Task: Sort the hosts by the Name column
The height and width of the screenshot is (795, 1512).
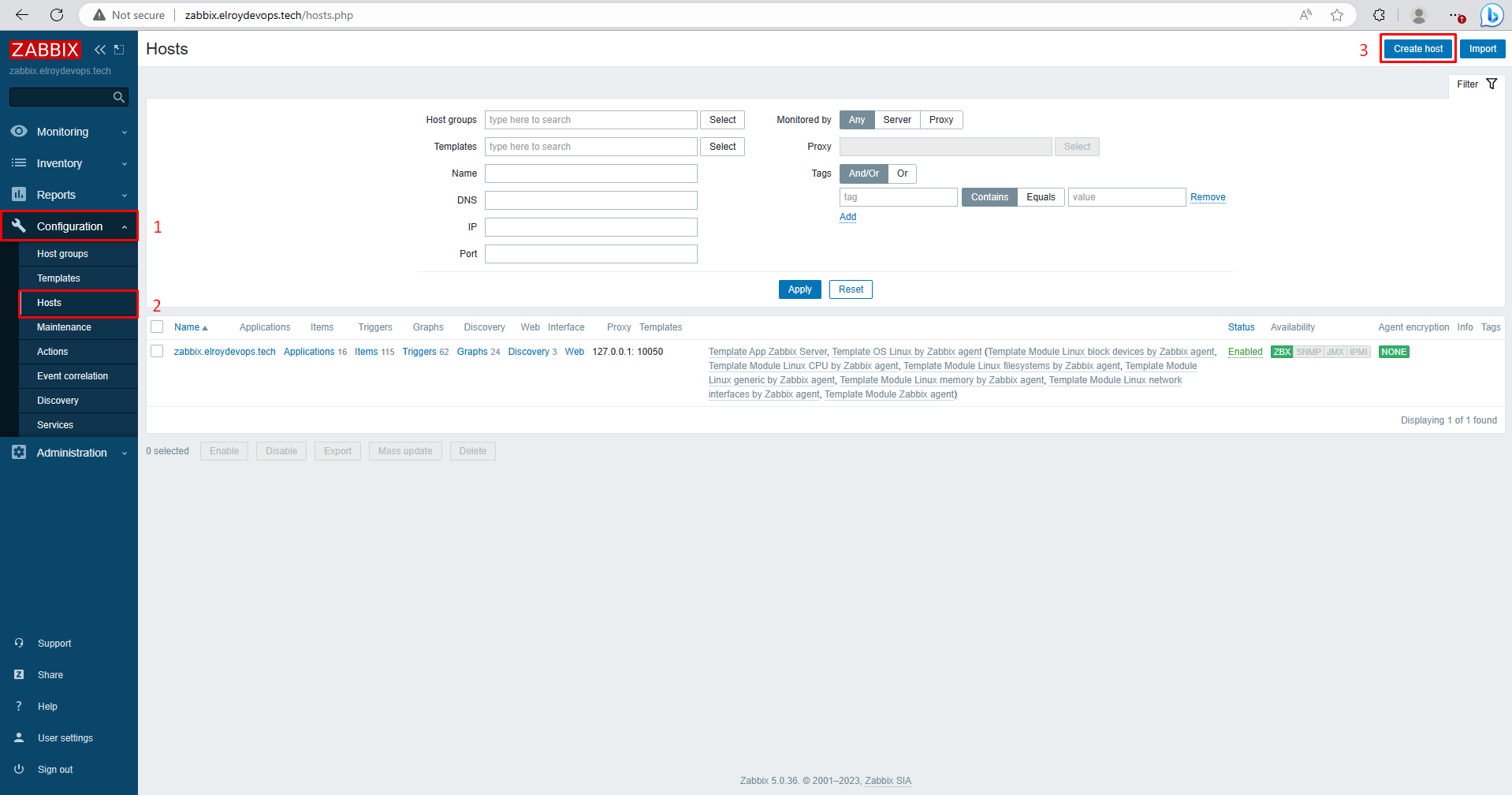Action: pyautogui.click(x=191, y=327)
